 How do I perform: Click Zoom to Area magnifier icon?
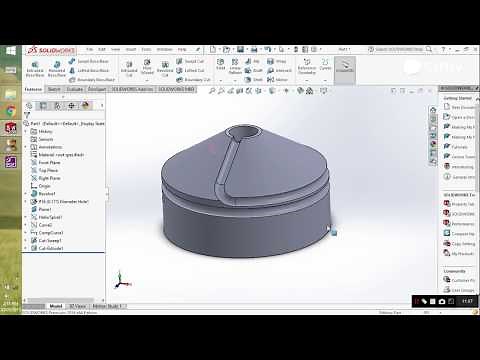tap(221, 91)
